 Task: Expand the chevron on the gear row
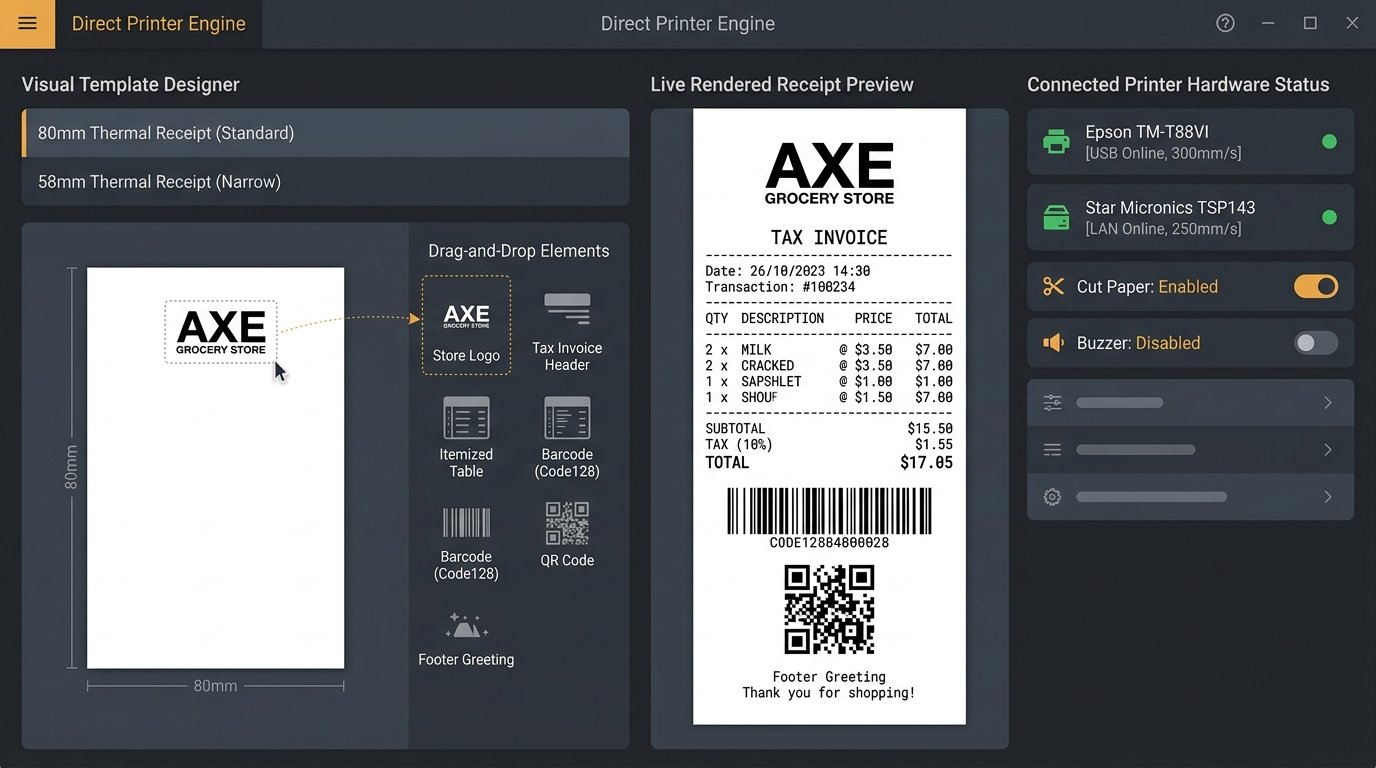(x=1328, y=497)
